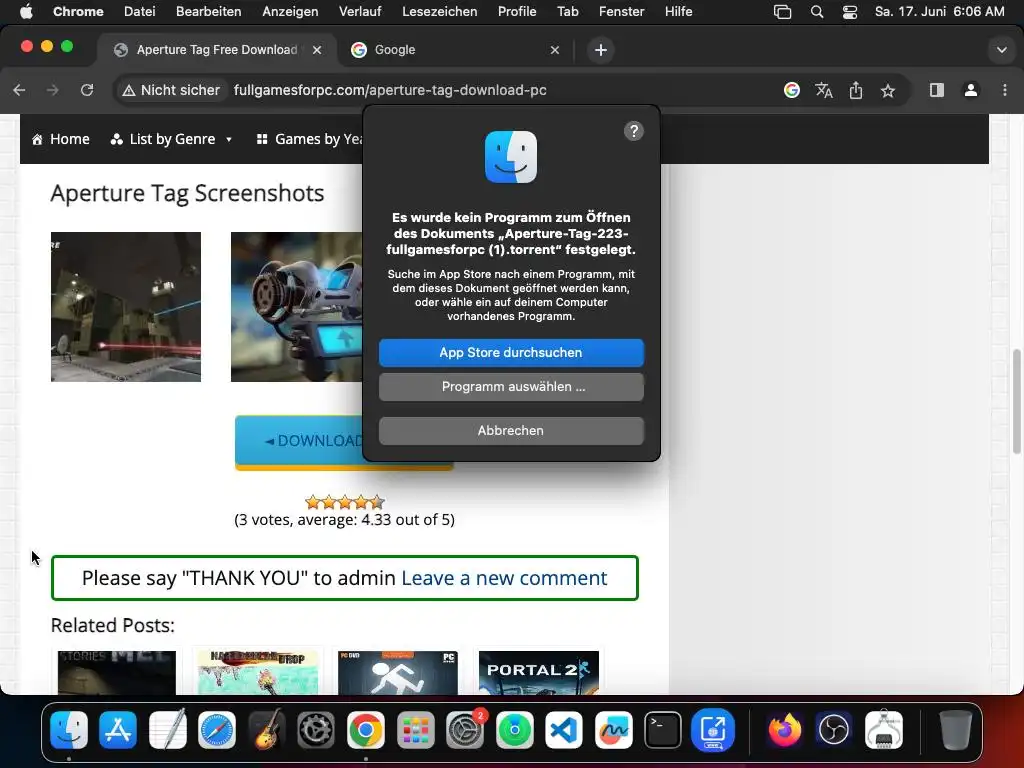Open System Settings with badge in Dock
This screenshot has width=1024, height=768.
(465, 729)
